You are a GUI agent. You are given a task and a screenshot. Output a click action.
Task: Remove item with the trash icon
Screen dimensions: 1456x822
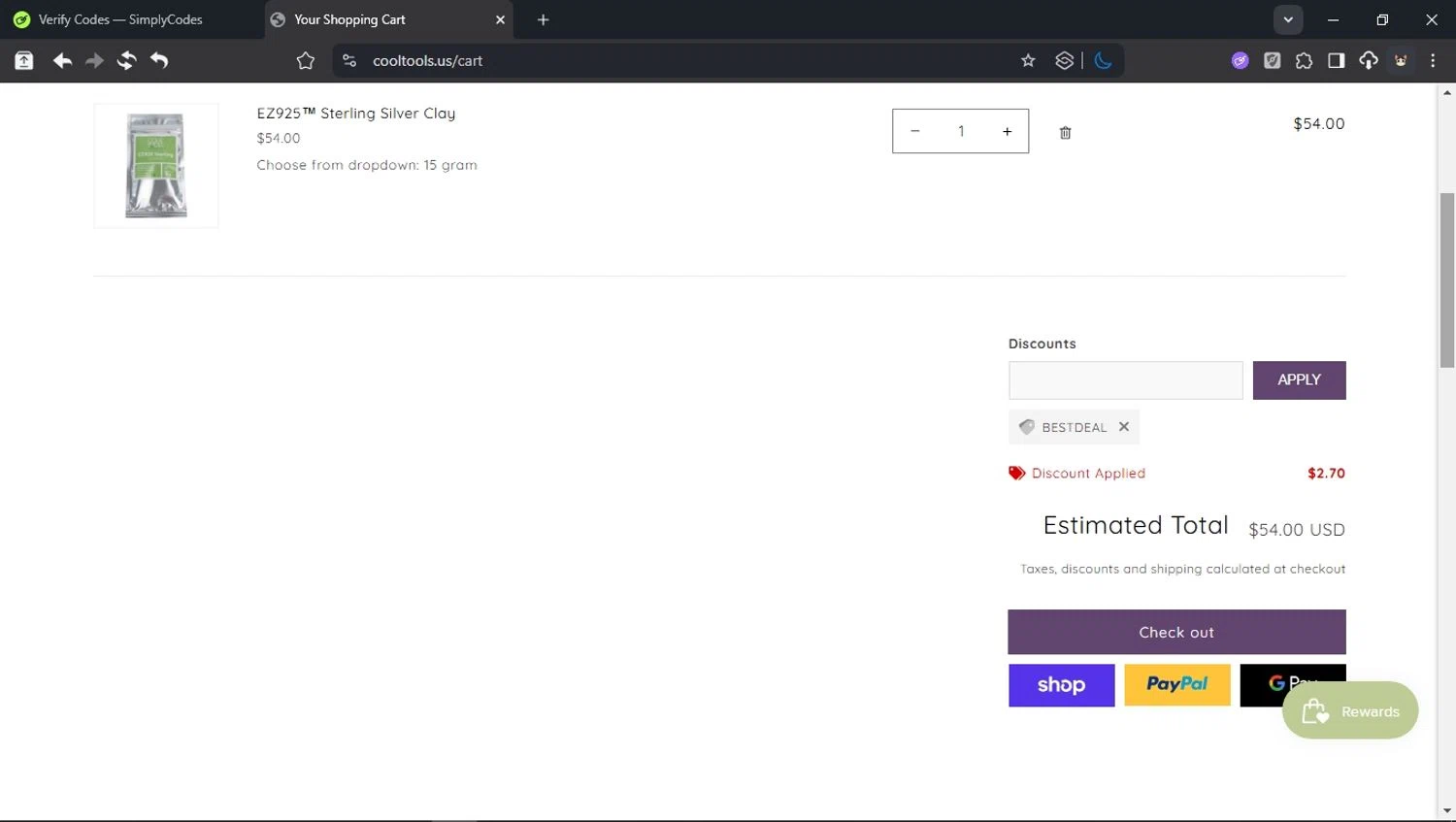[1065, 133]
